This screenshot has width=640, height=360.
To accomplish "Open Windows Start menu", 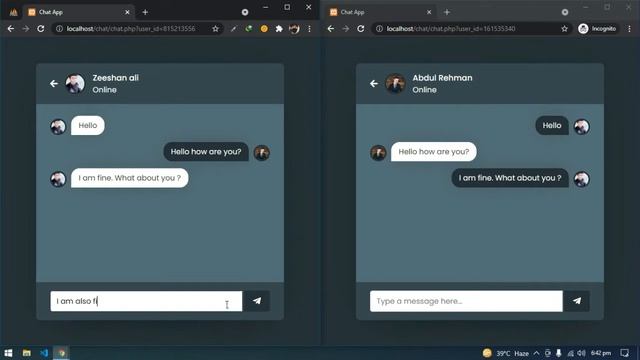I will (x=8, y=353).
